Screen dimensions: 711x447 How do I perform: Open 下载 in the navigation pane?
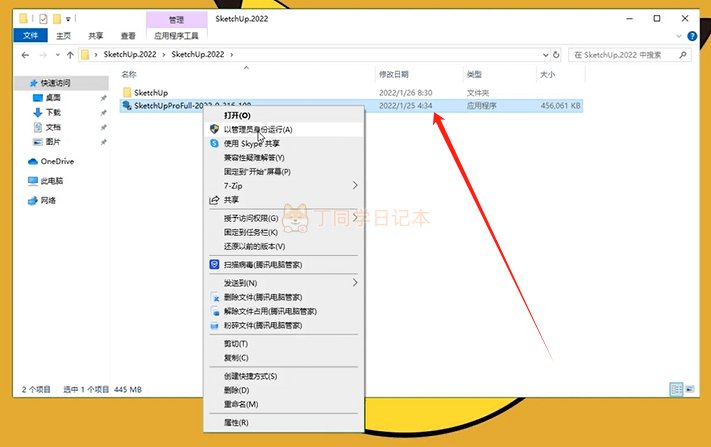53,112
